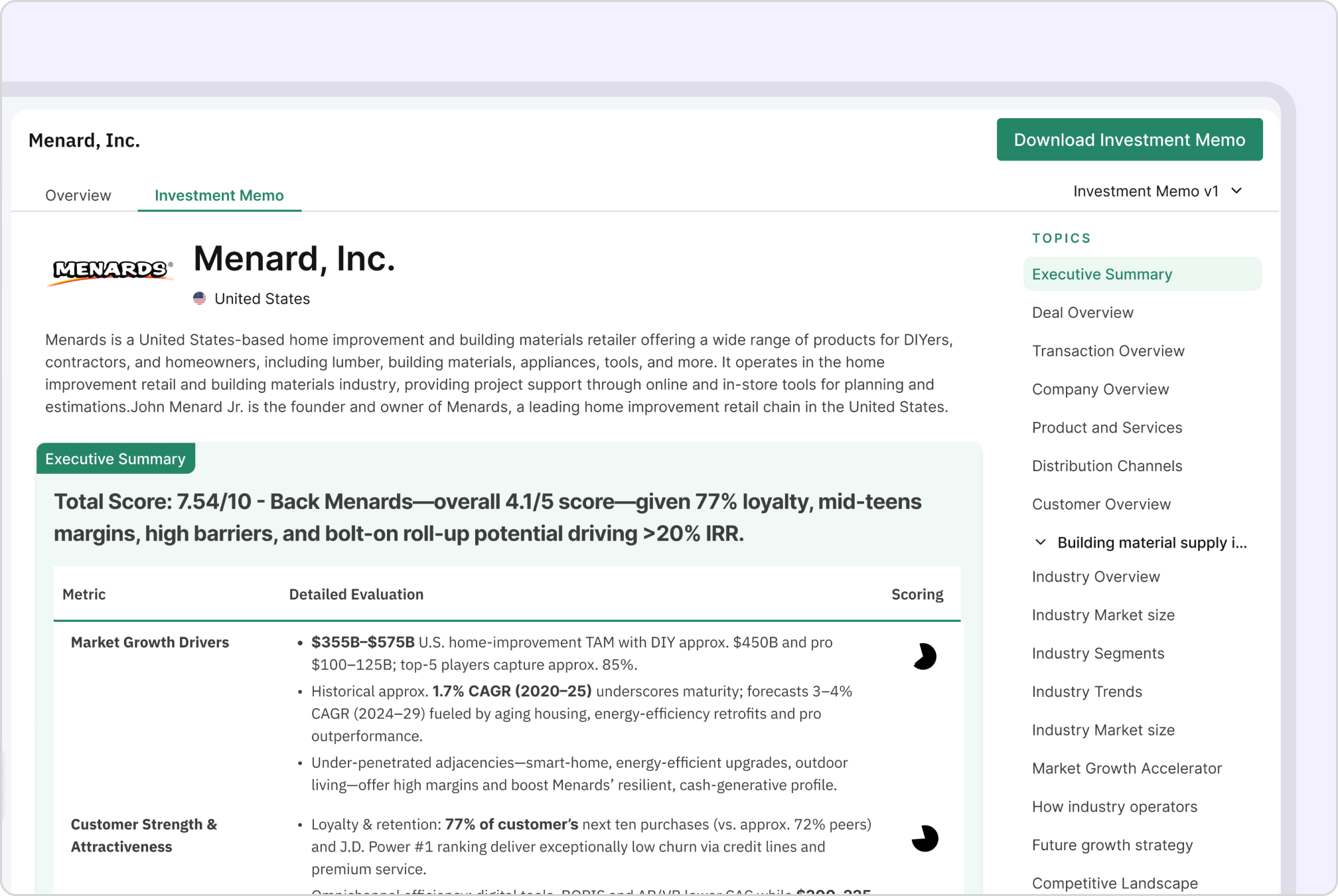Click Market Growth Drivers score pie icon
The width and height of the screenshot is (1338, 896).
coord(924,657)
